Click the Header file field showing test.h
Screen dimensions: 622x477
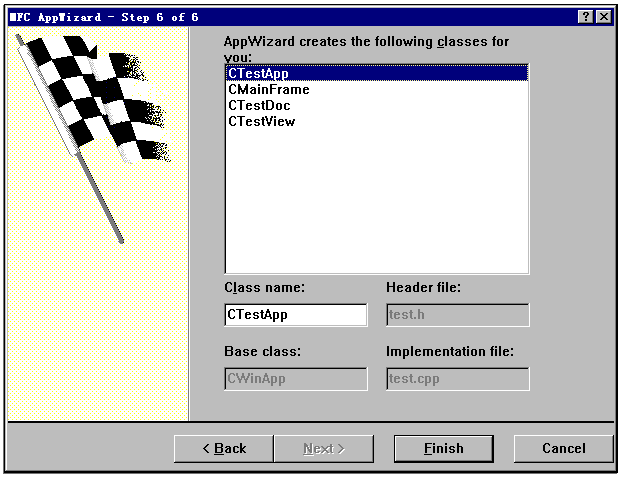pyautogui.click(x=458, y=315)
